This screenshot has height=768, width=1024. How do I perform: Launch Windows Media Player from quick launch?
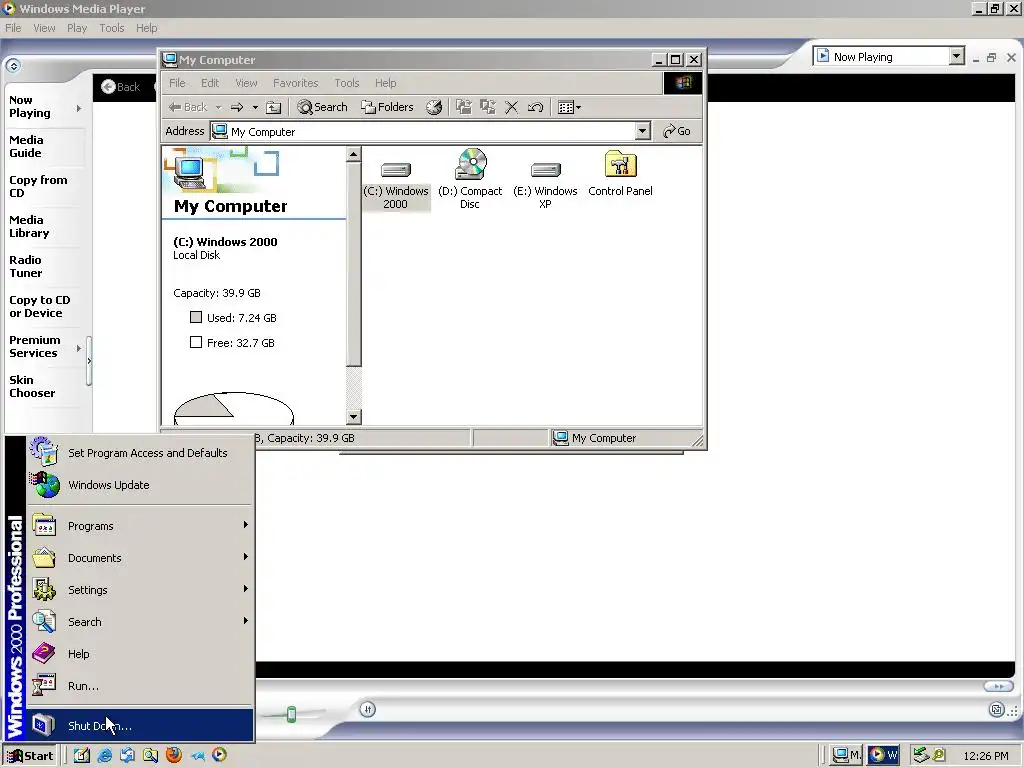coord(219,755)
